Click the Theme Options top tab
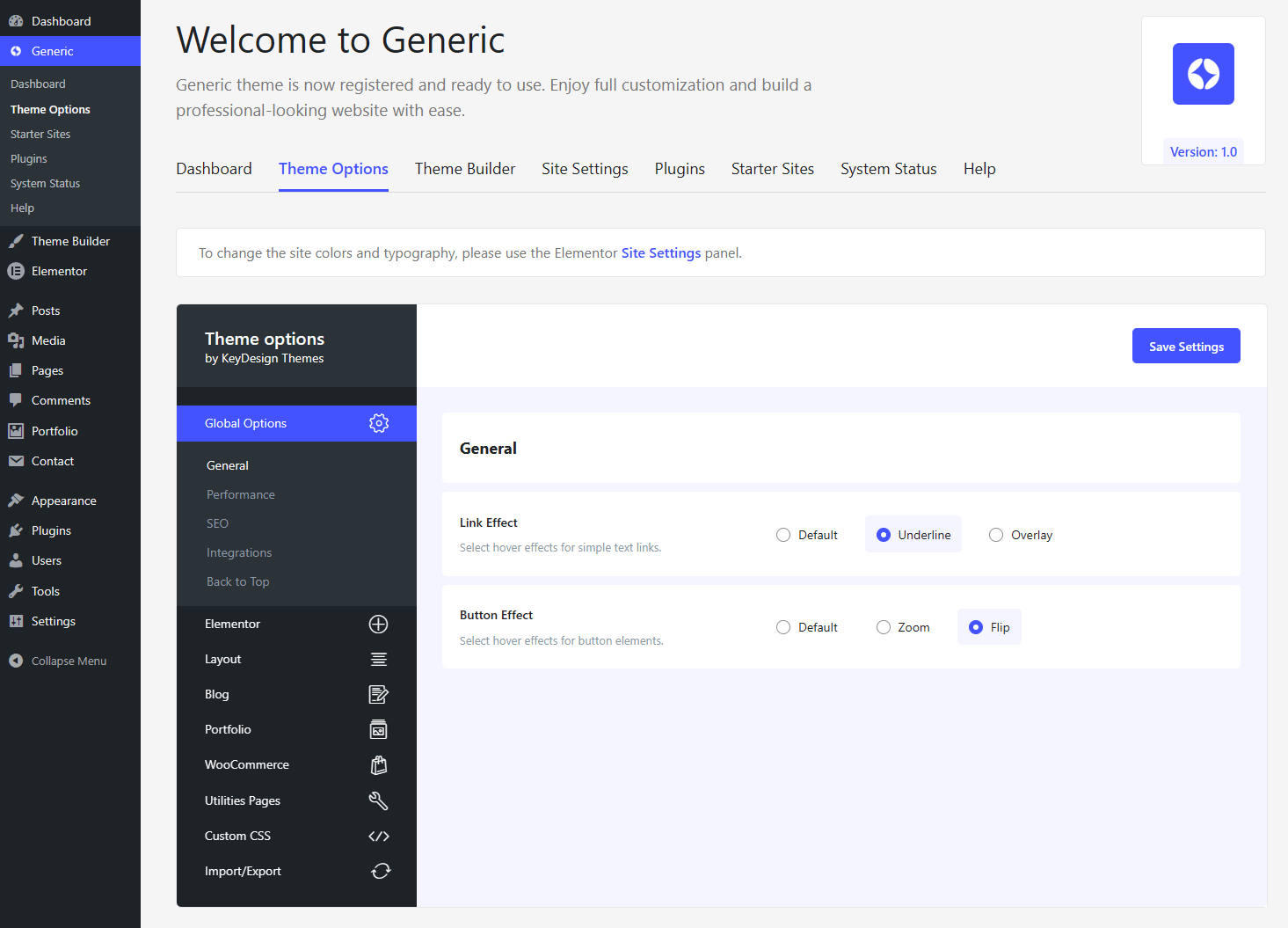This screenshot has height=928, width=1288. [x=333, y=169]
